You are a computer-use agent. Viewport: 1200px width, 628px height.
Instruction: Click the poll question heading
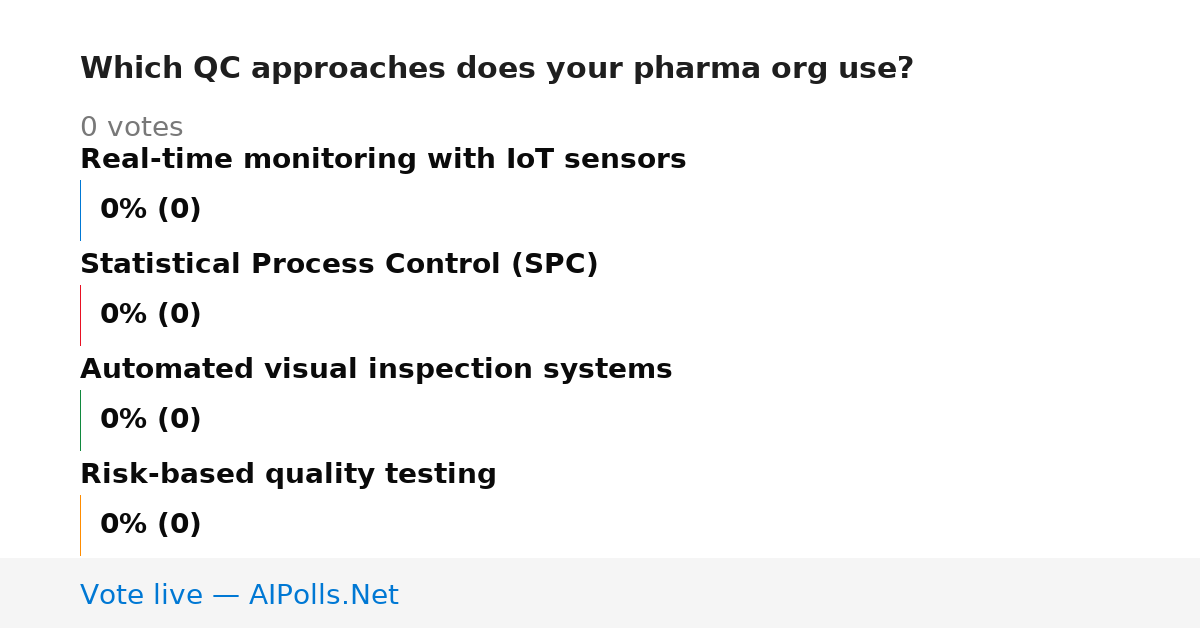(x=497, y=69)
